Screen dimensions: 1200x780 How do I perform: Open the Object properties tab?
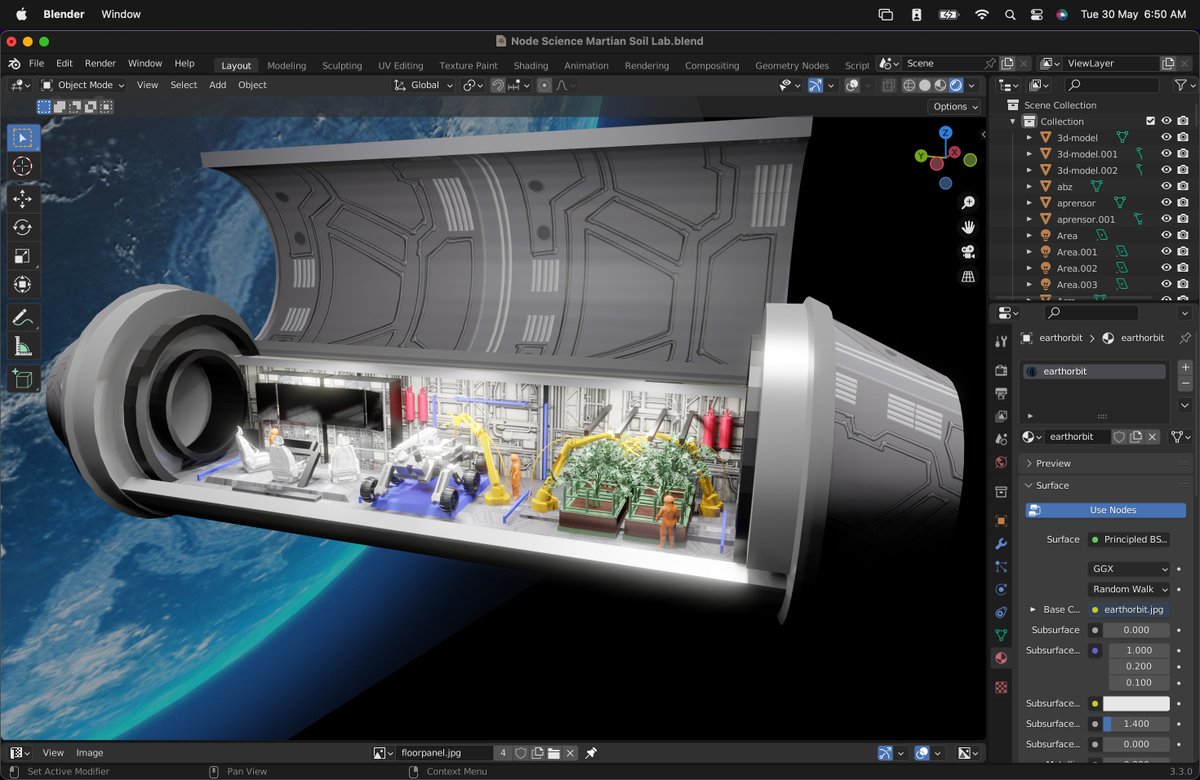[x=1001, y=521]
